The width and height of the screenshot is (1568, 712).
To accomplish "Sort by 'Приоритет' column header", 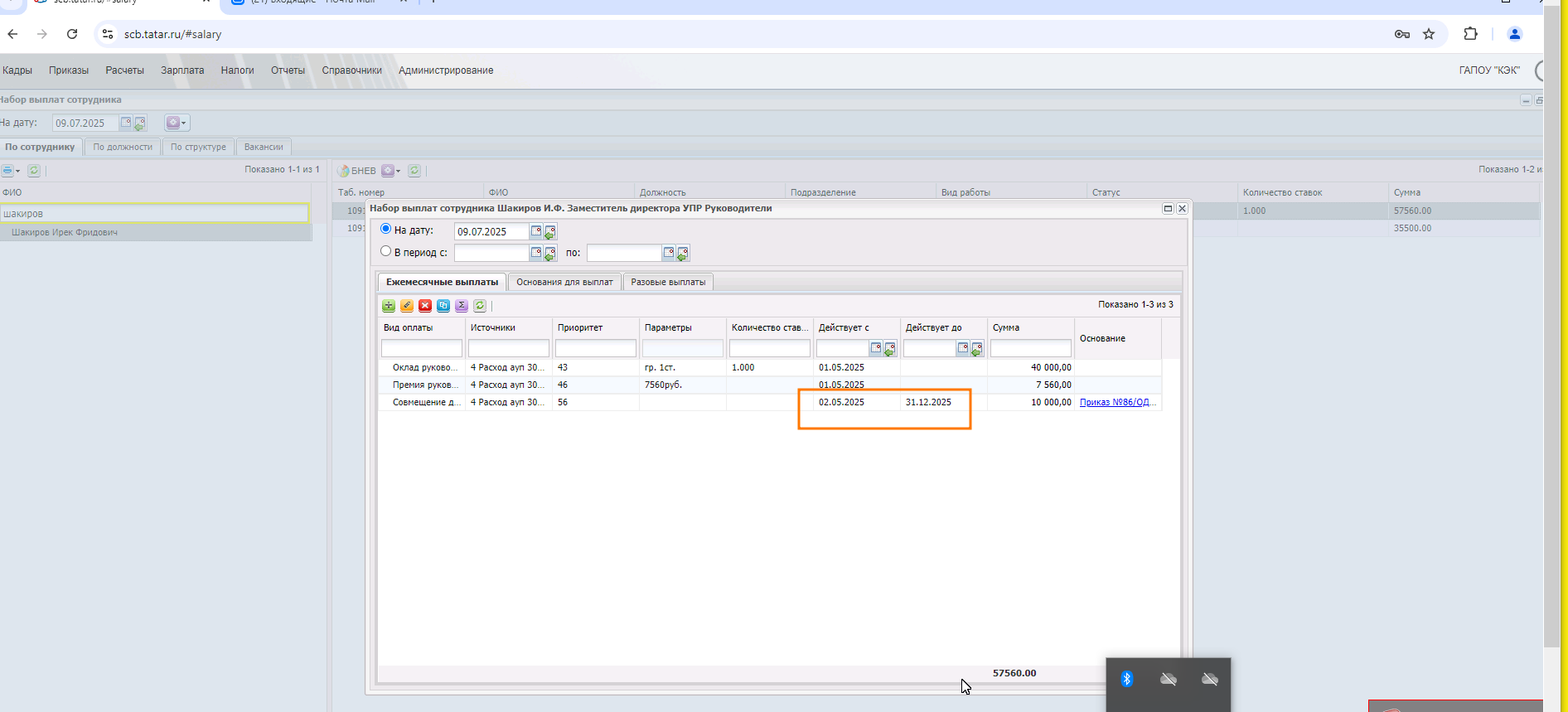I will click(595, 327).
